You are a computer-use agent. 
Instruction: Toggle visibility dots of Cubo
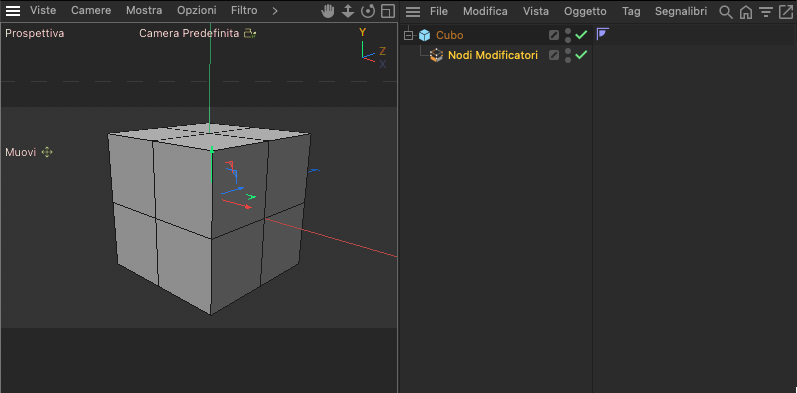[568, 35]
